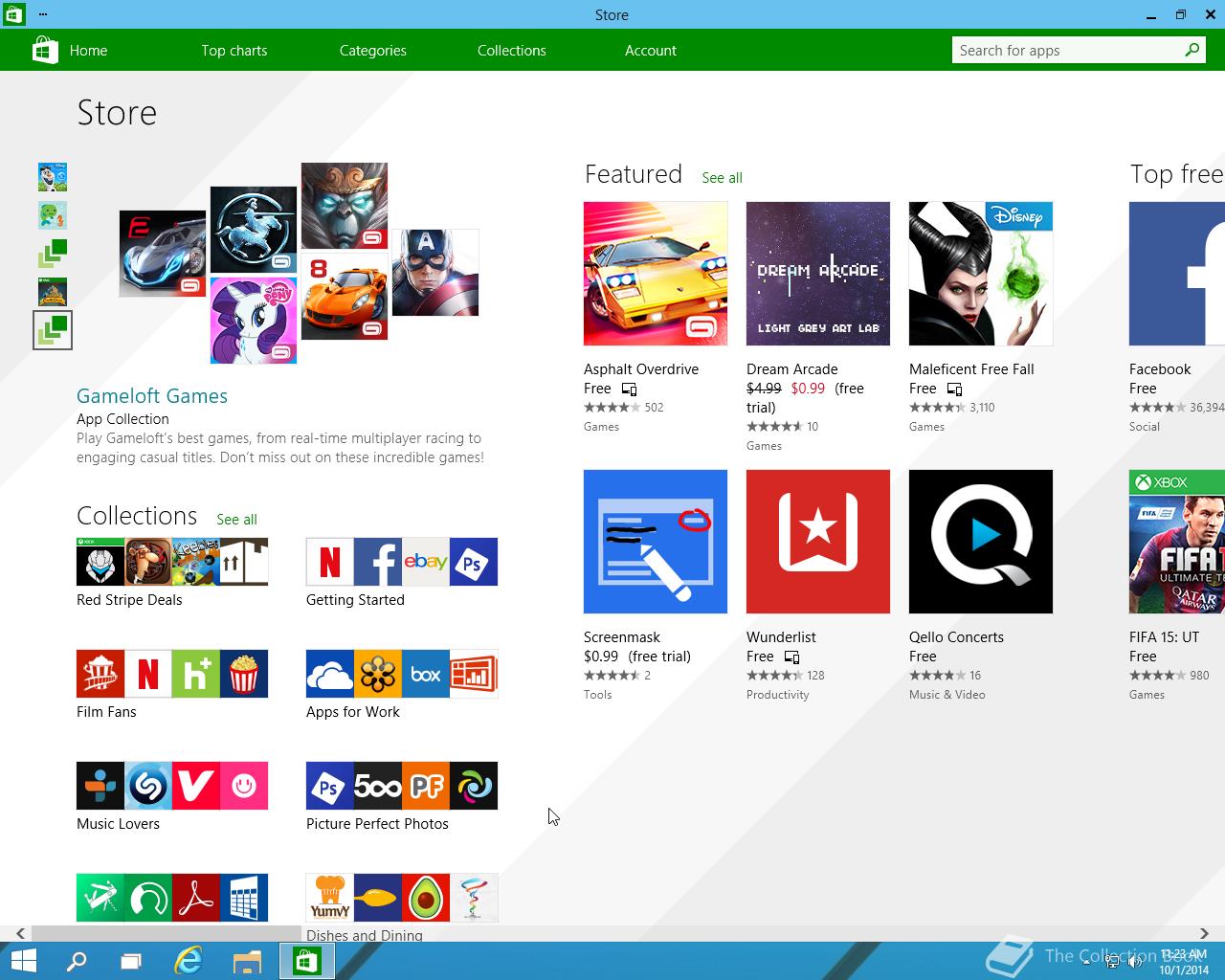
Task: Select the Asphalt 8 orange car icon
Action: (345, 297)
